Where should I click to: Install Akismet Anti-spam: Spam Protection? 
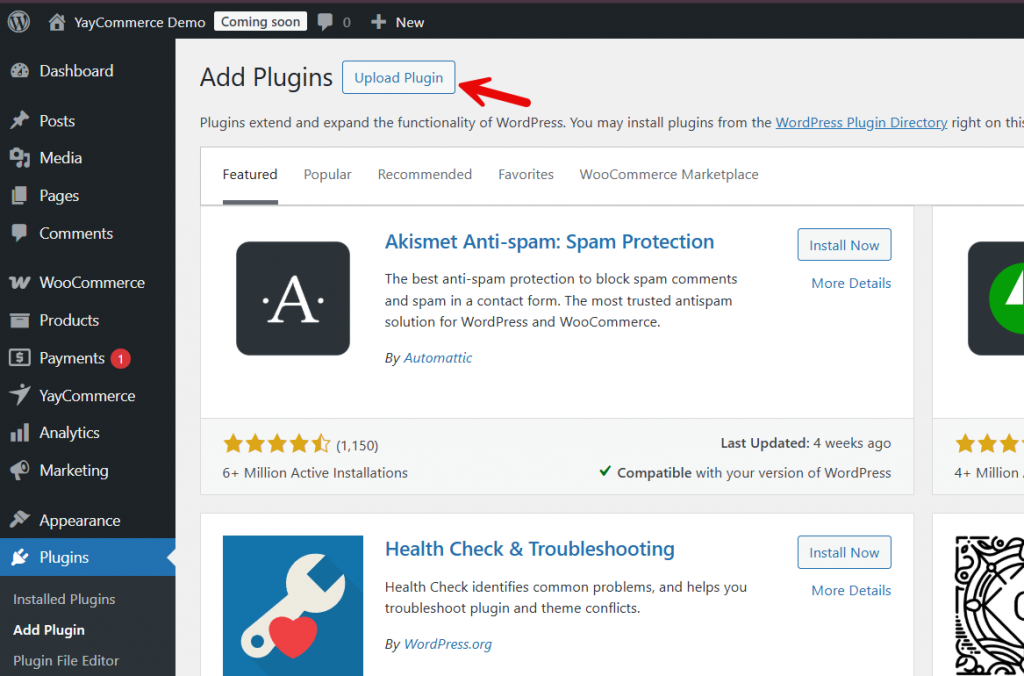click(x=844, y=244)
